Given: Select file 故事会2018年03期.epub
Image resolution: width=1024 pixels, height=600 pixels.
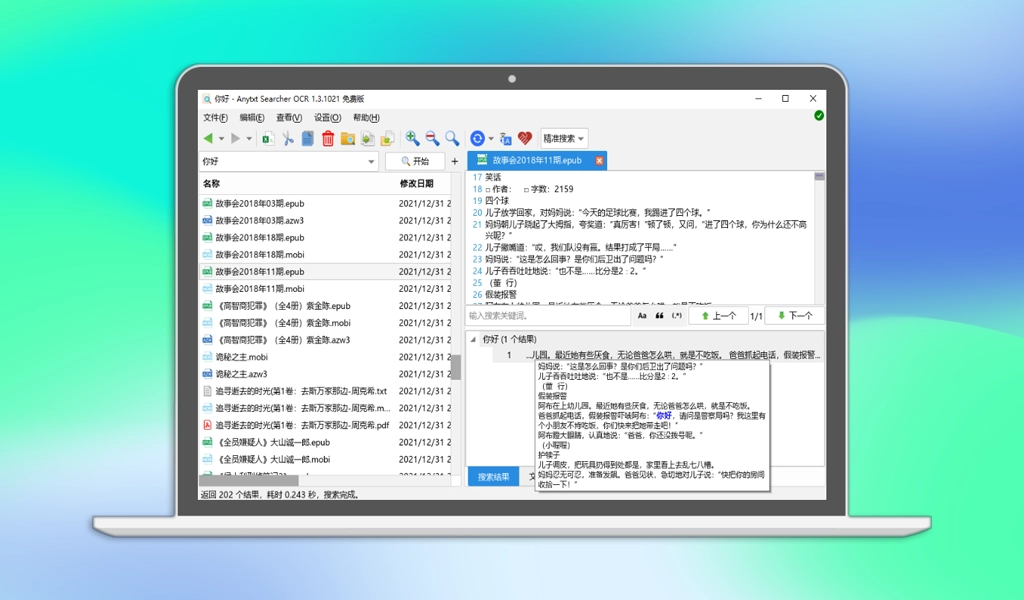Looking at the screenshot, I should (x=259, y=204).
